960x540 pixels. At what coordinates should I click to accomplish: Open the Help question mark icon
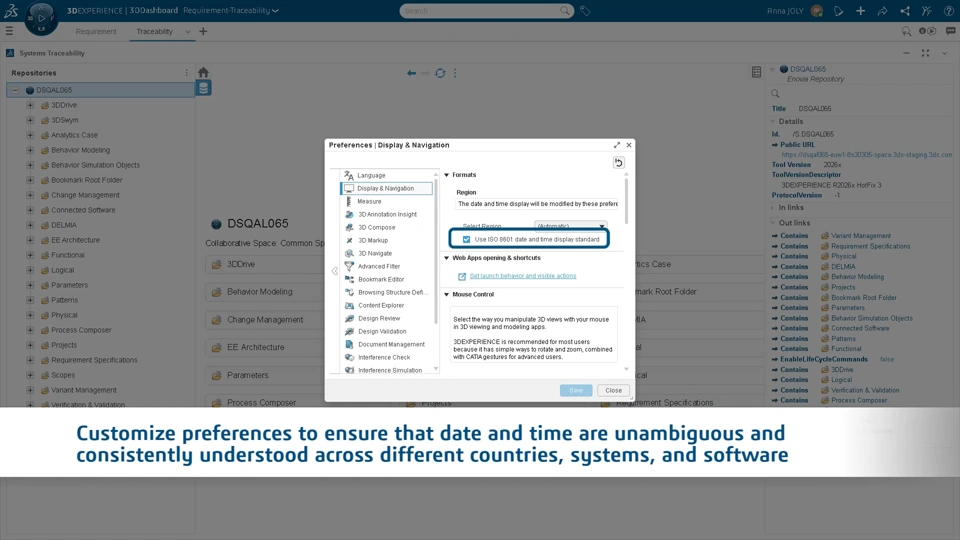(948, 10)
